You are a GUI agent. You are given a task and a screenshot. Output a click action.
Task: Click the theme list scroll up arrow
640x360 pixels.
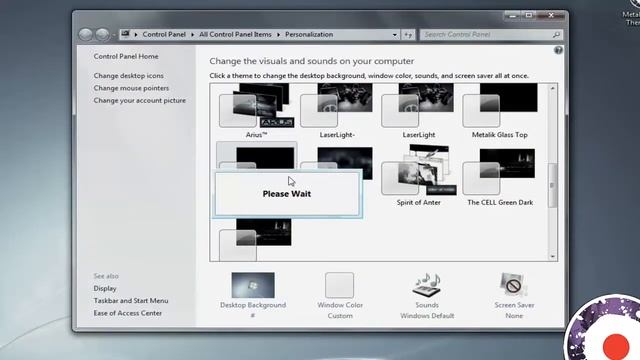click(552, 88)
